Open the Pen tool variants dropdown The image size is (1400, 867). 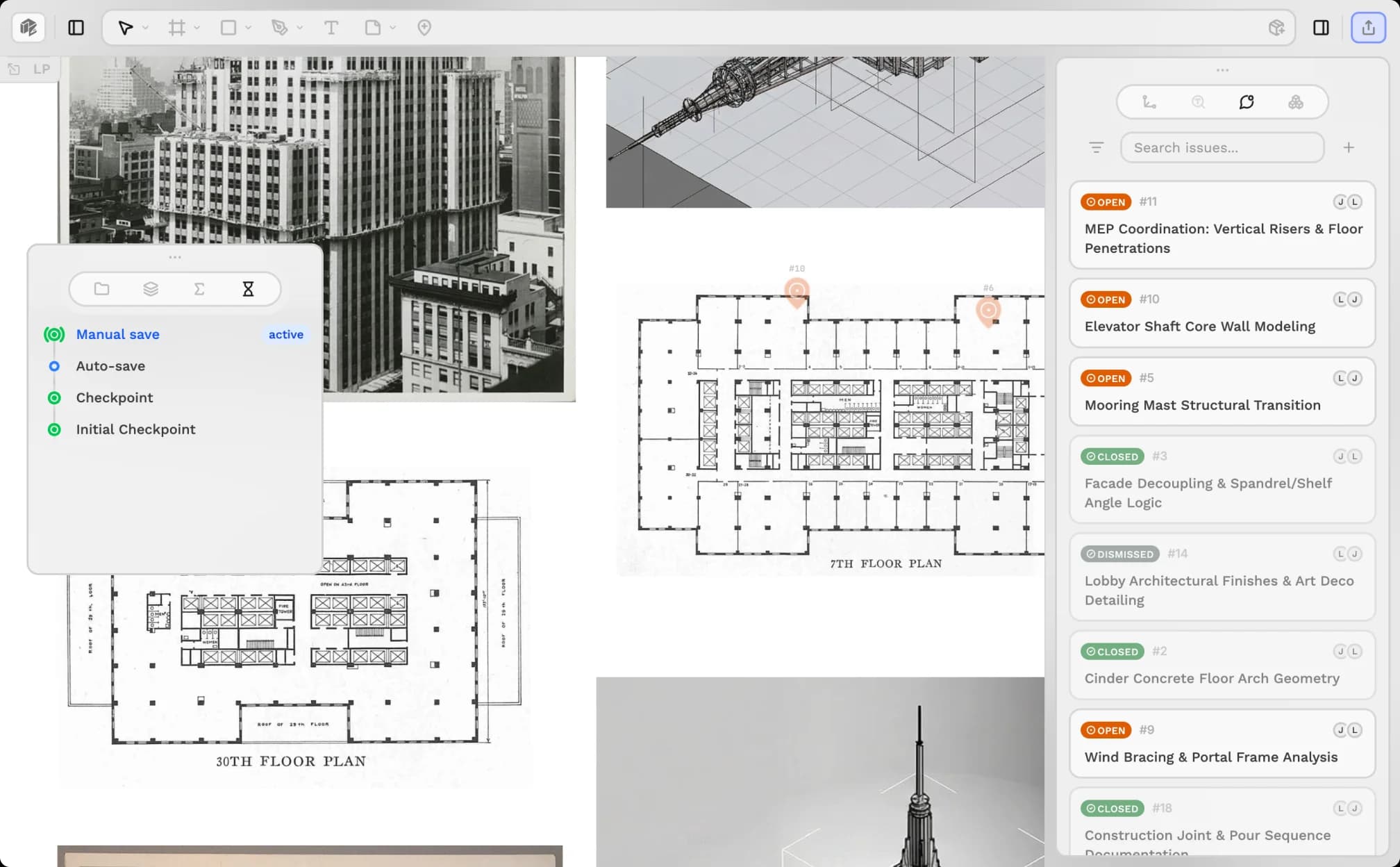tap(299, 28)
